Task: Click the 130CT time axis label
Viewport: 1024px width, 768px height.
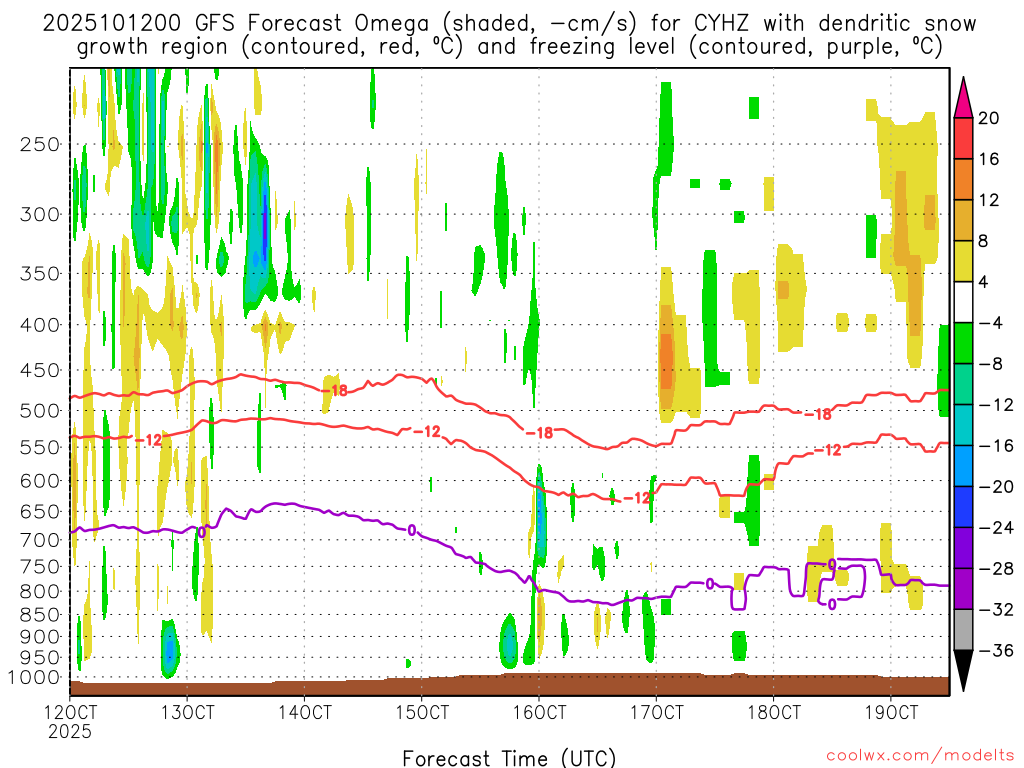Action: click(x=187, y=712)
